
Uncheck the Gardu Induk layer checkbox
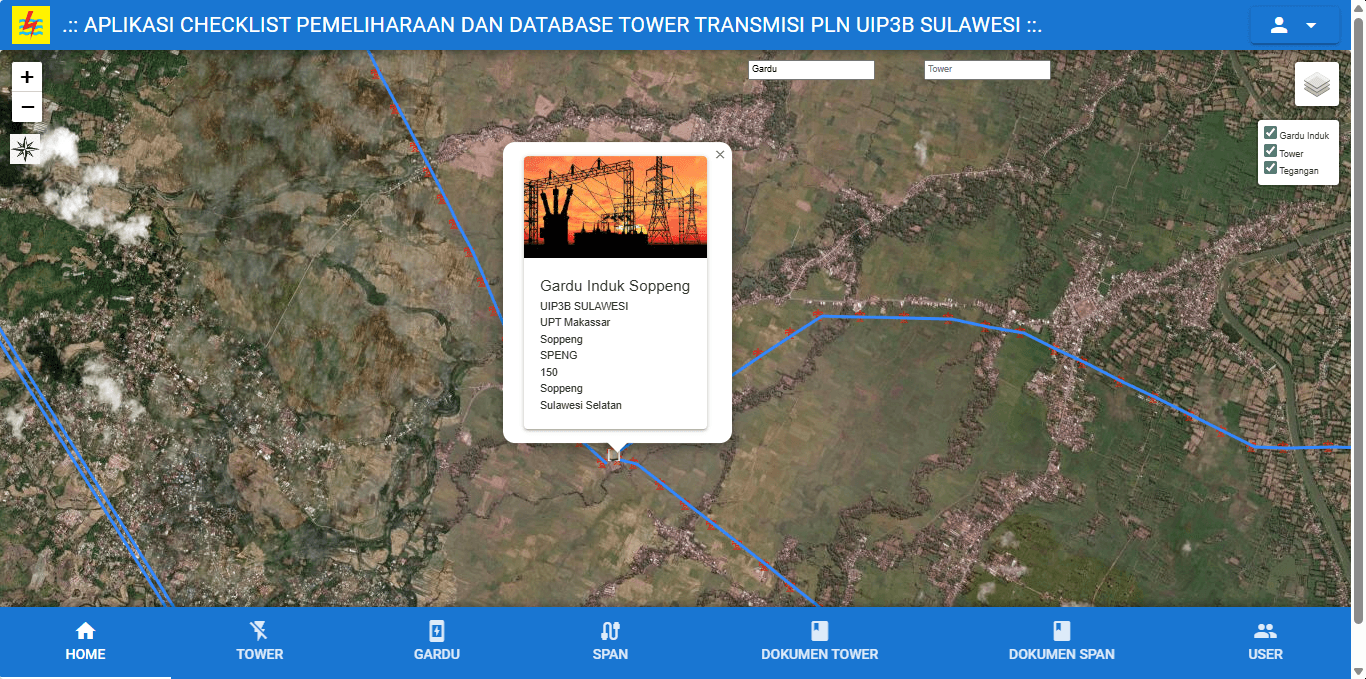(x=1270, y=133)
